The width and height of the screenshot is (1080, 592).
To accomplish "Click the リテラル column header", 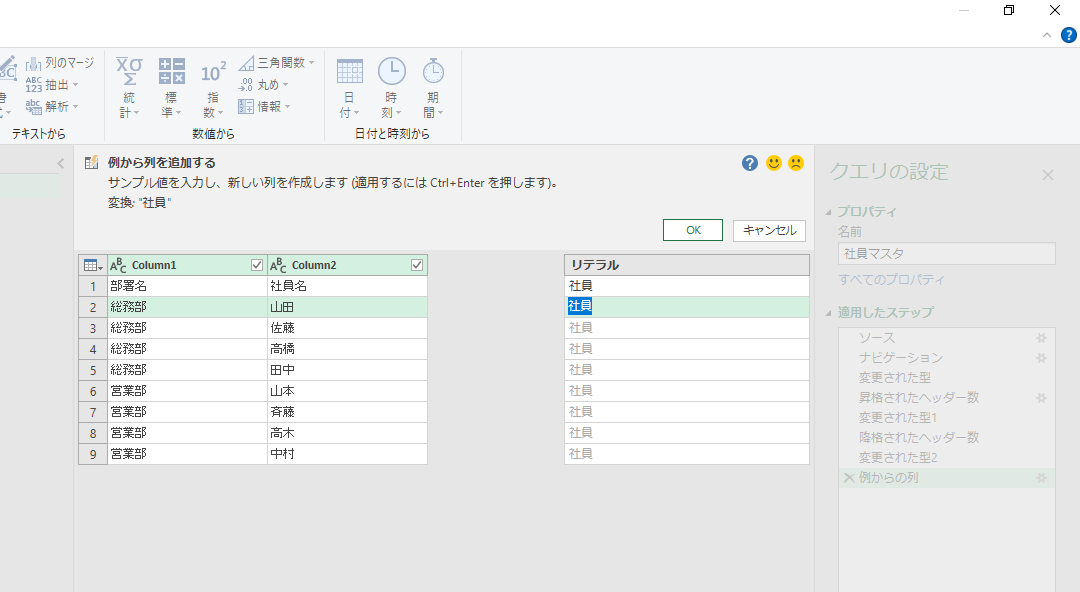I will (687, 265).
